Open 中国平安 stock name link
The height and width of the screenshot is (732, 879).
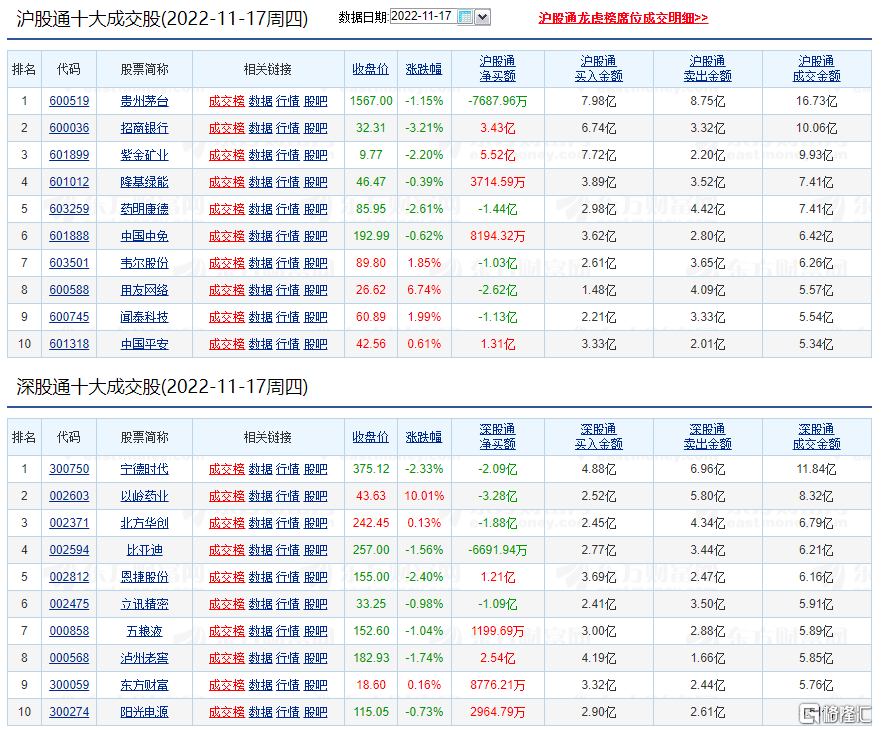pyautogui.click(x=145, y=344)
